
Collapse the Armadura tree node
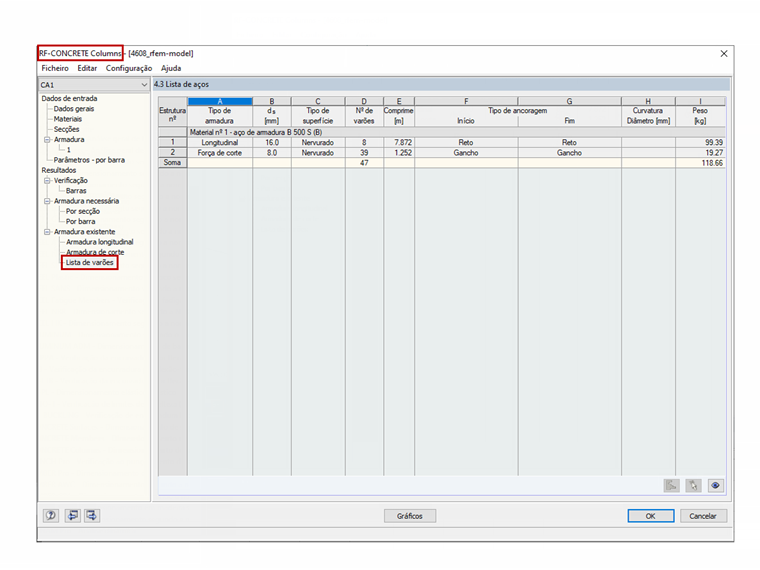pos(47,140)
